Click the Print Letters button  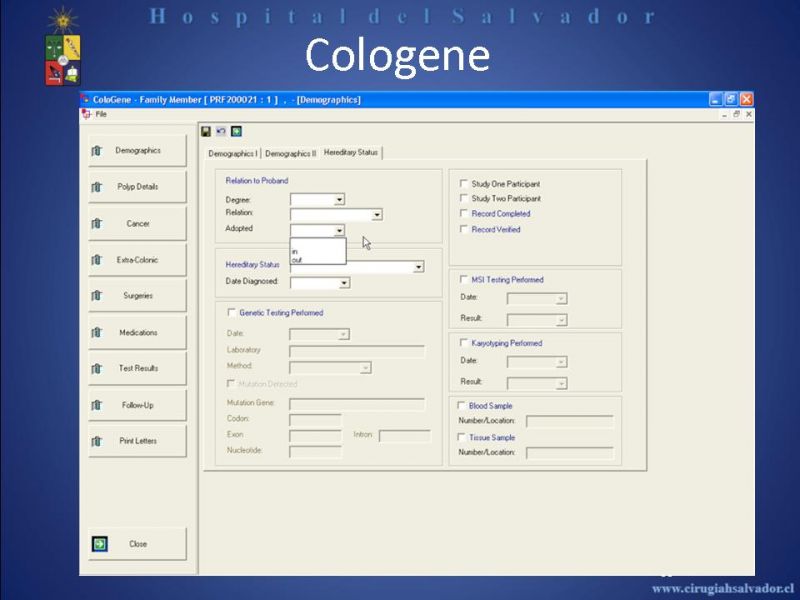137,441
